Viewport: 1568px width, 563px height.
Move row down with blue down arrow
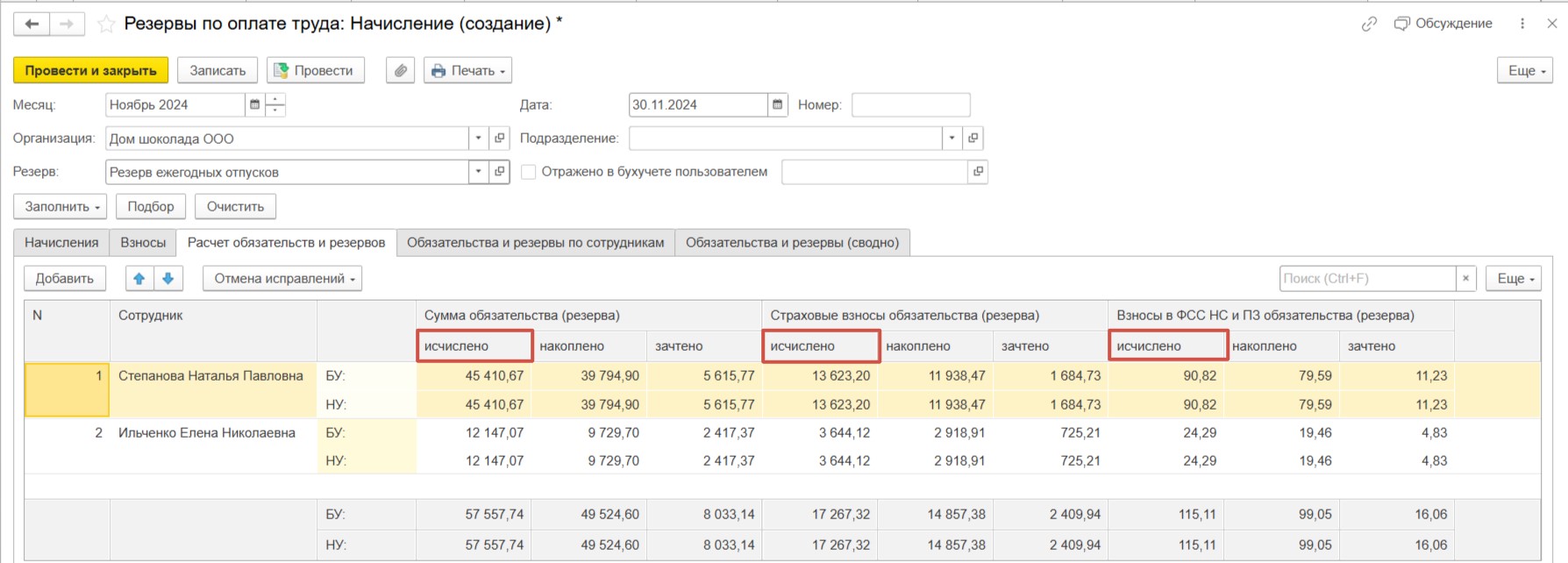point(167,278)
